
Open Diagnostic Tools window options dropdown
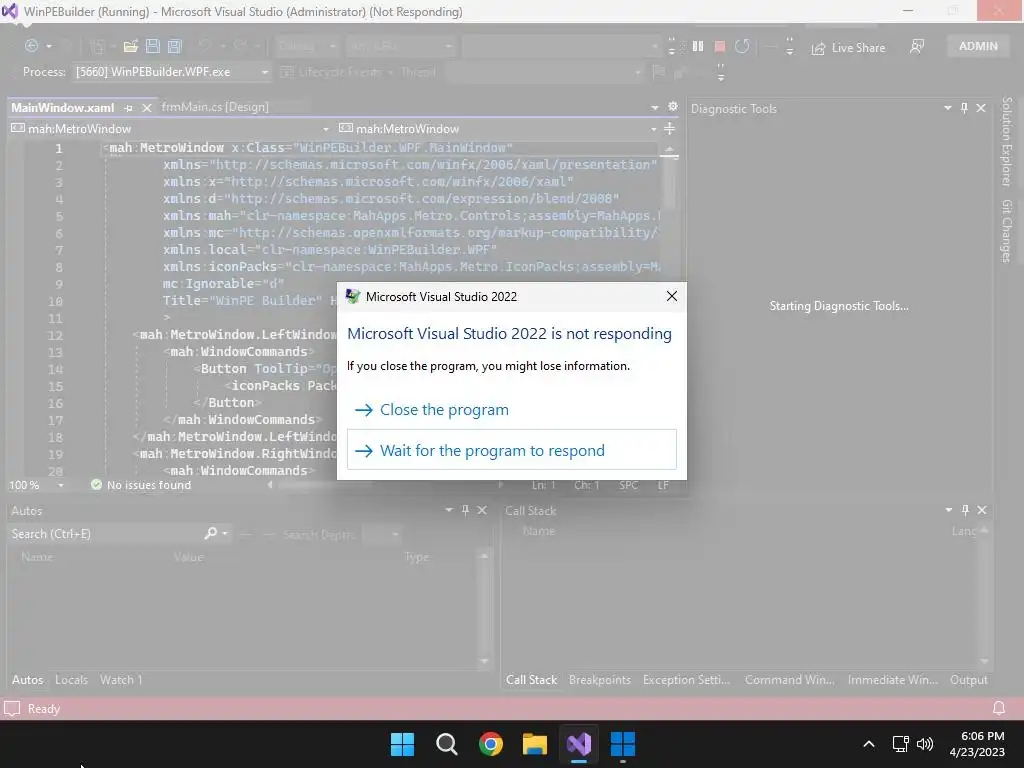(x=947, y=108)
